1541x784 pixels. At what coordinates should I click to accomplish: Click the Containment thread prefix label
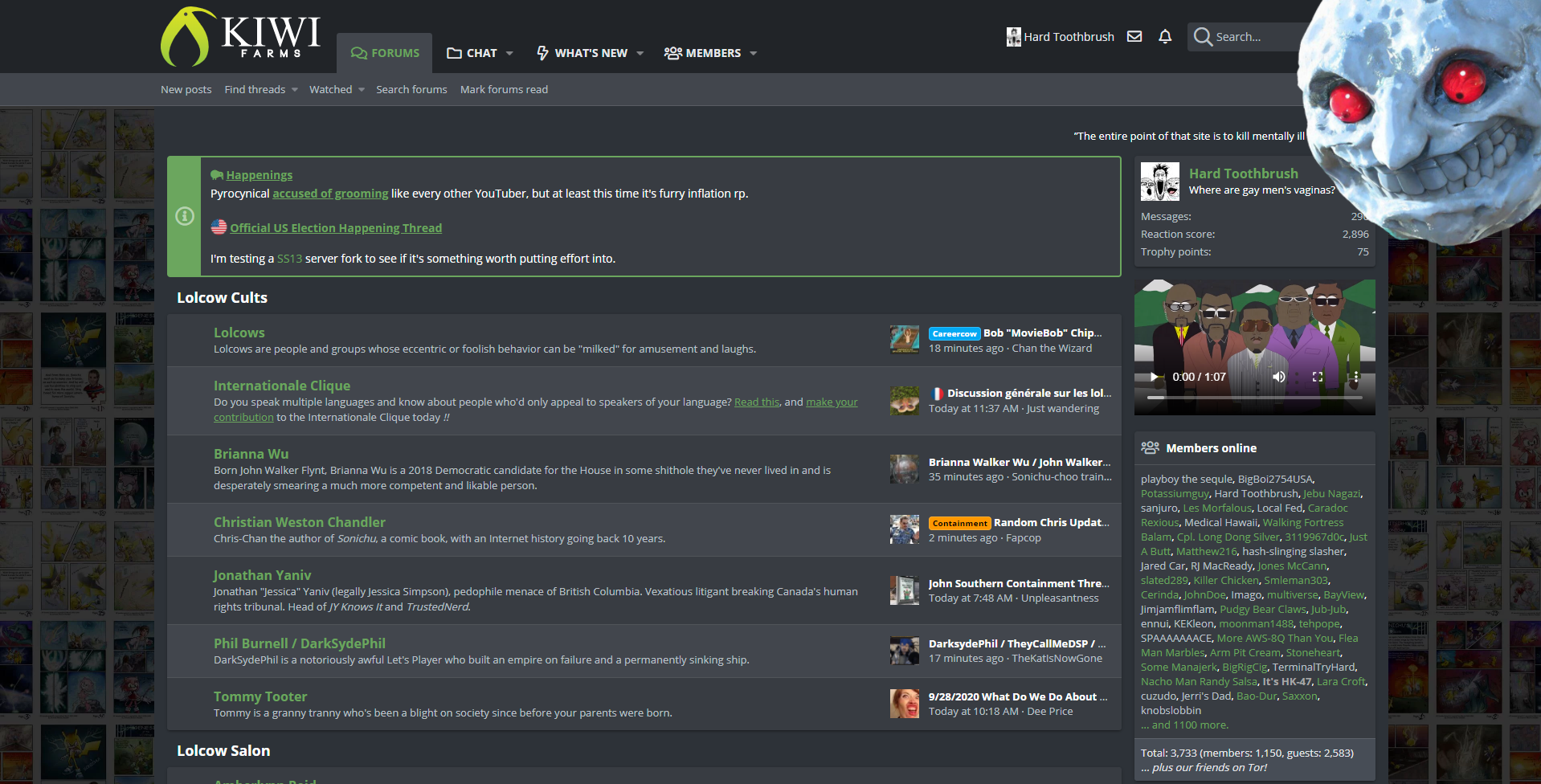960,523
